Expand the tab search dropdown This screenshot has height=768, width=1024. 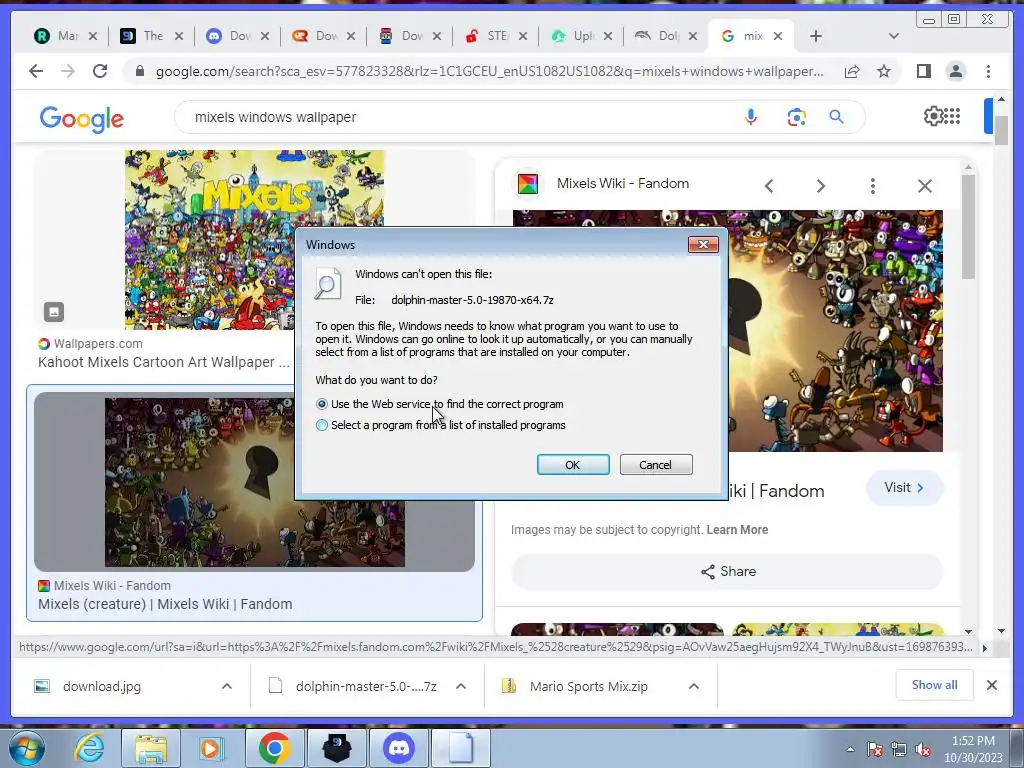point(893,36)
